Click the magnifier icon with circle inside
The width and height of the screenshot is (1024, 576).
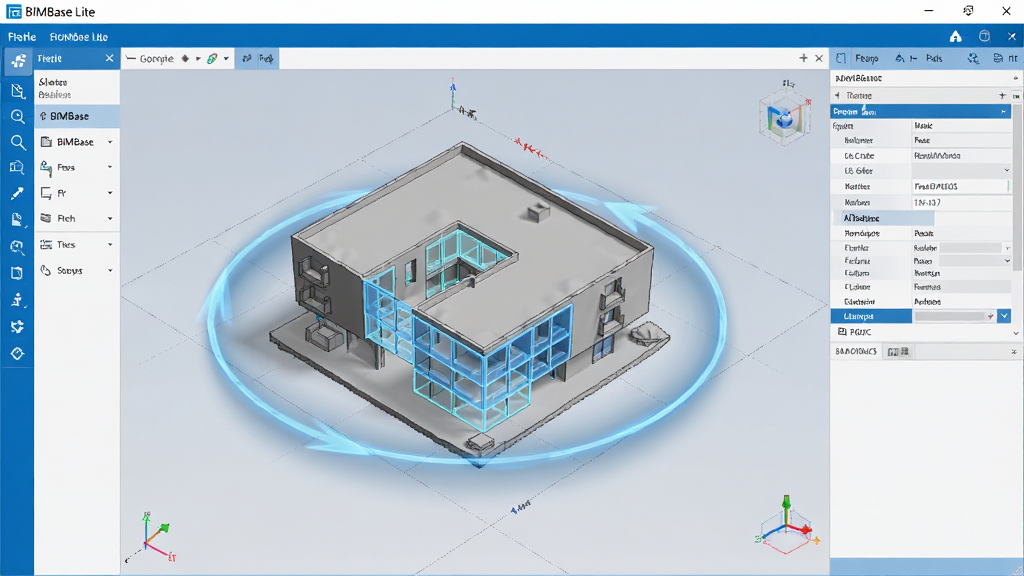(x=18, y=116)
